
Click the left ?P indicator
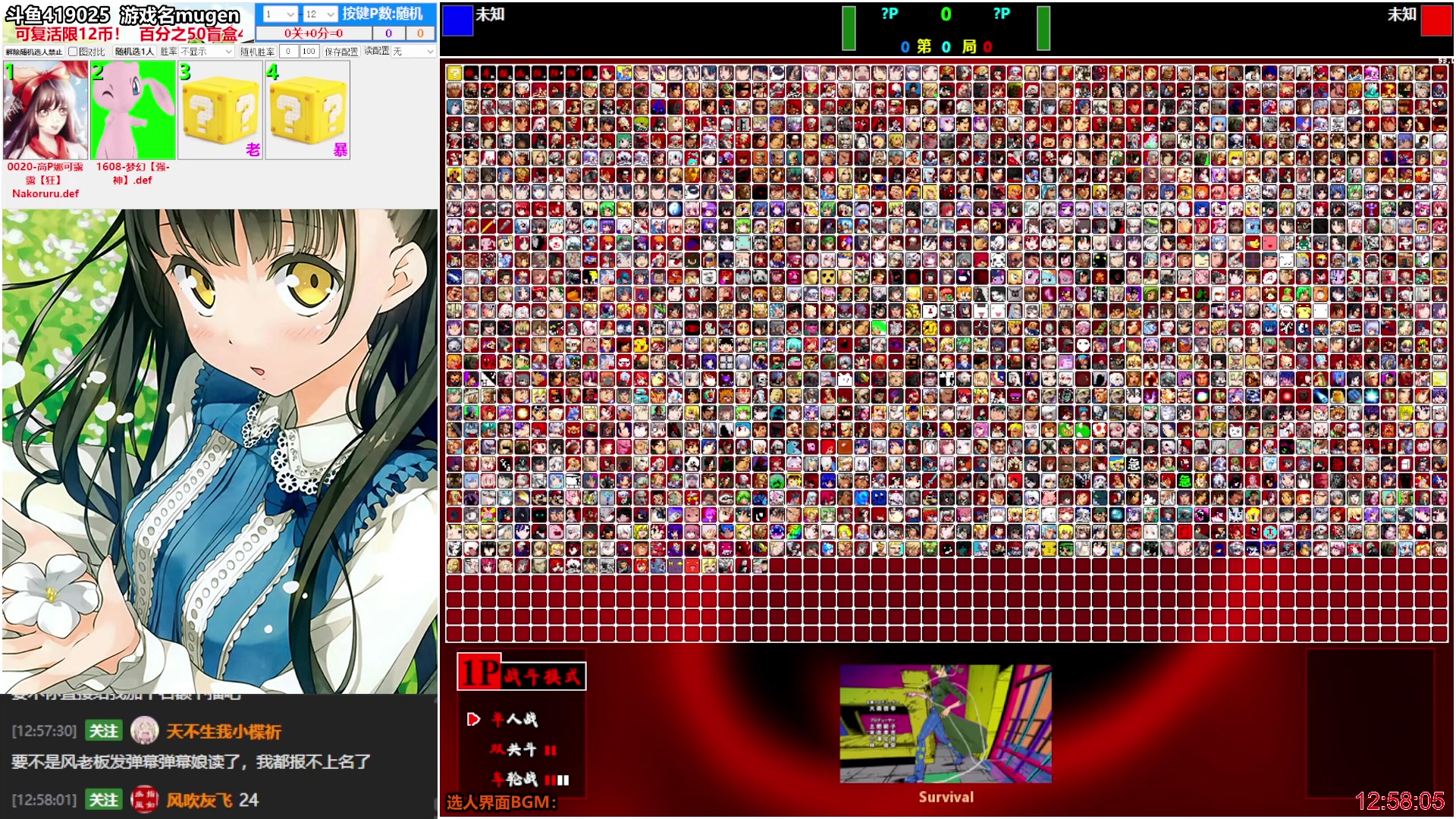click(x=890, y=14)
